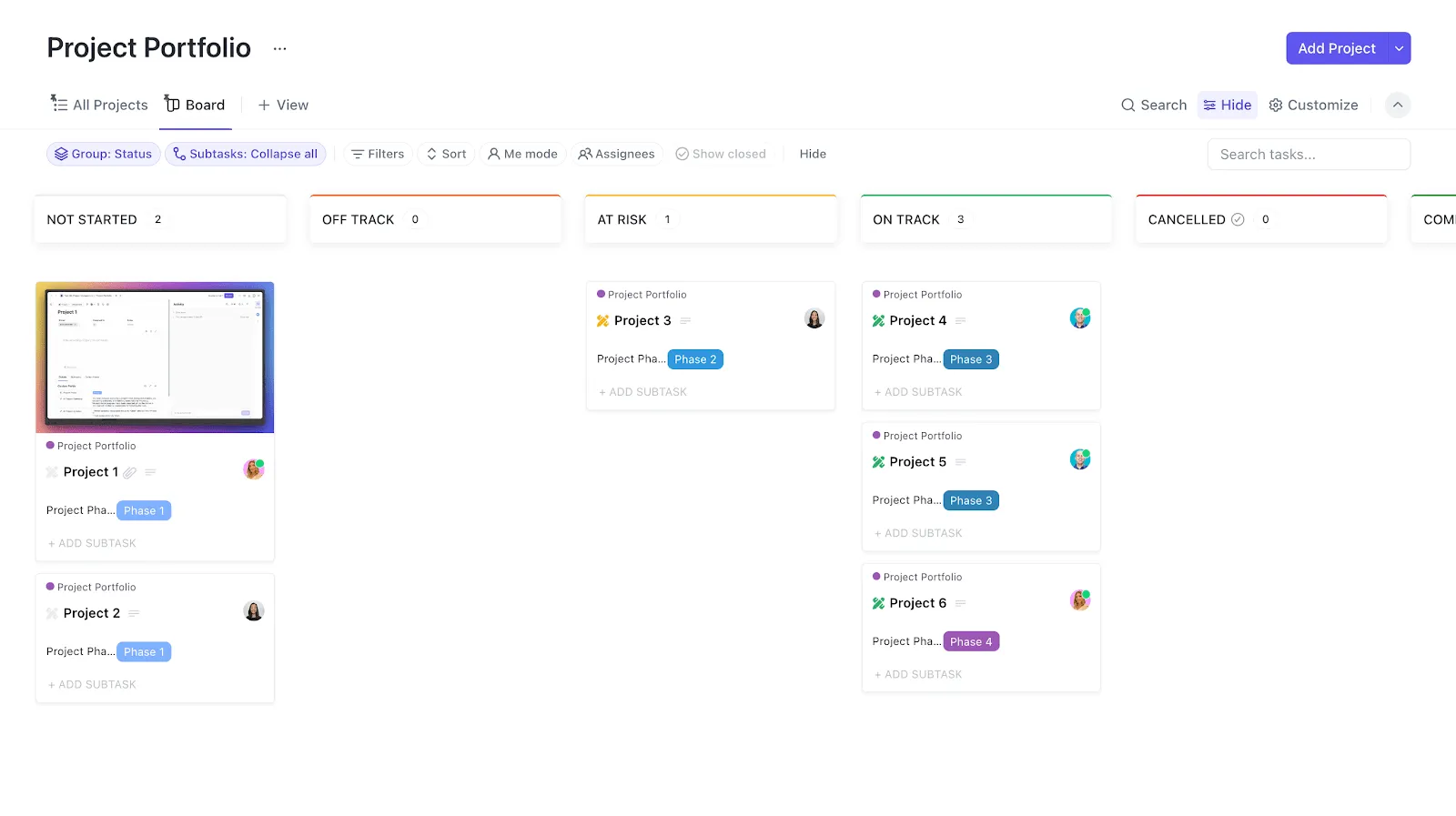Image resolution: width=1456 pixels, height=816 pixels.
Task: Toggle Me mode
Action: [522, 154]
